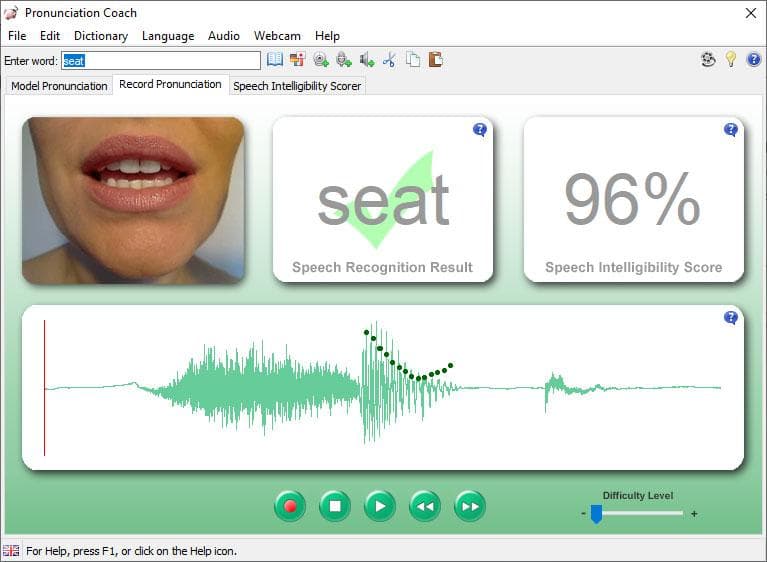Click the scissors cut icon

click(389, 60)
